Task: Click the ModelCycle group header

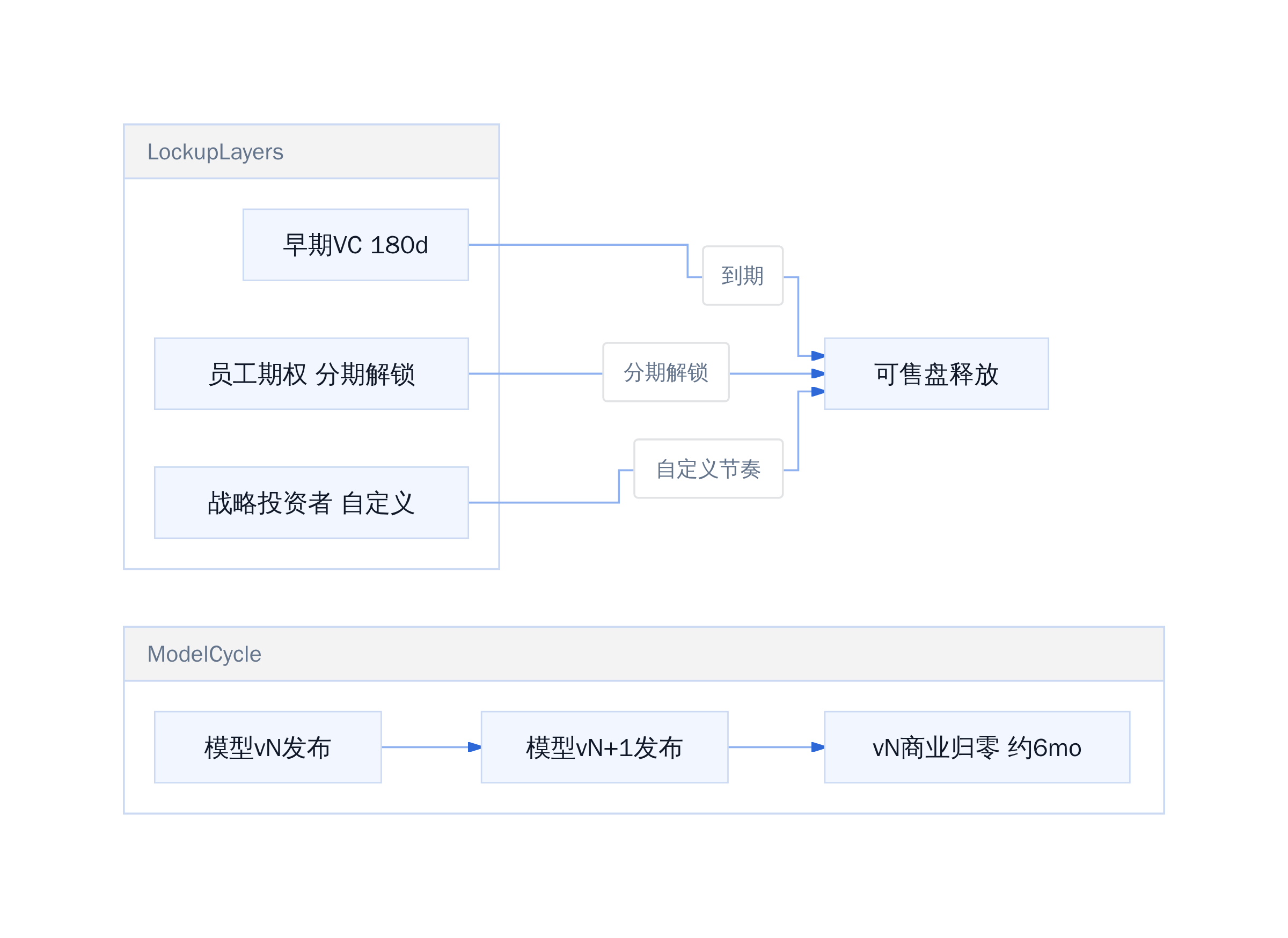Action: click(644, 654)
